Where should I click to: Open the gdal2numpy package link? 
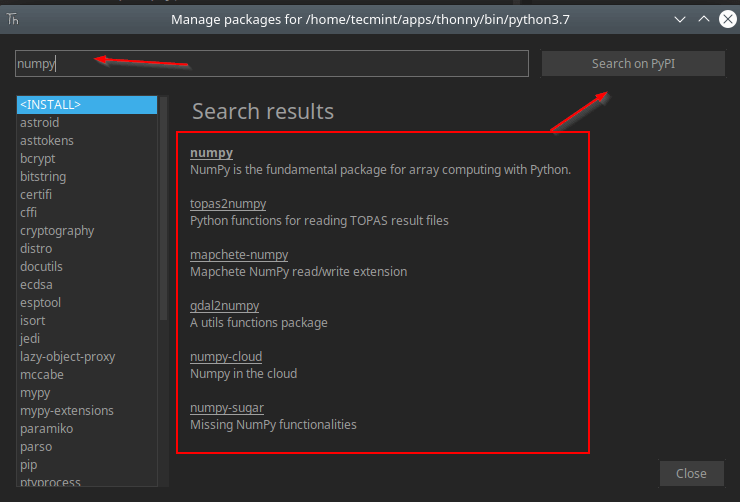[x=225, y=306]
